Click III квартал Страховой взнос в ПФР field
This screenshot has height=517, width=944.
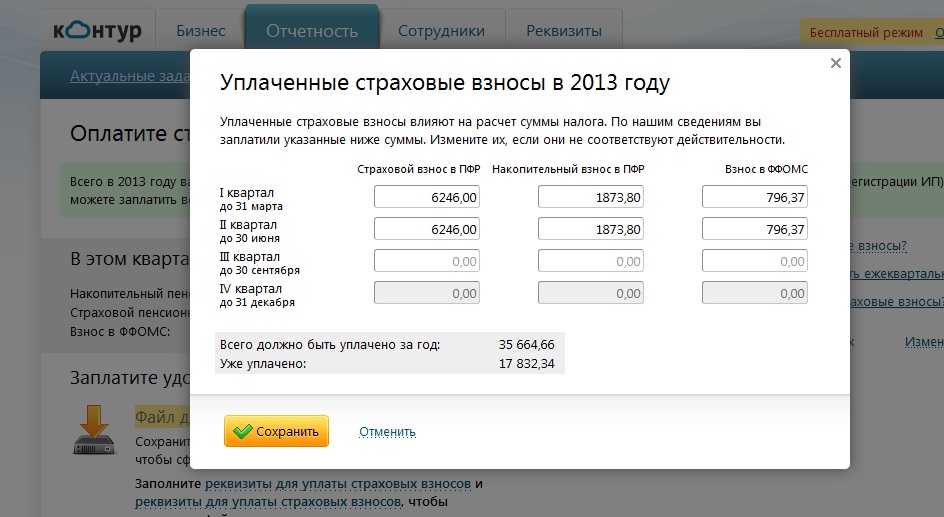[x=426, y=262]
